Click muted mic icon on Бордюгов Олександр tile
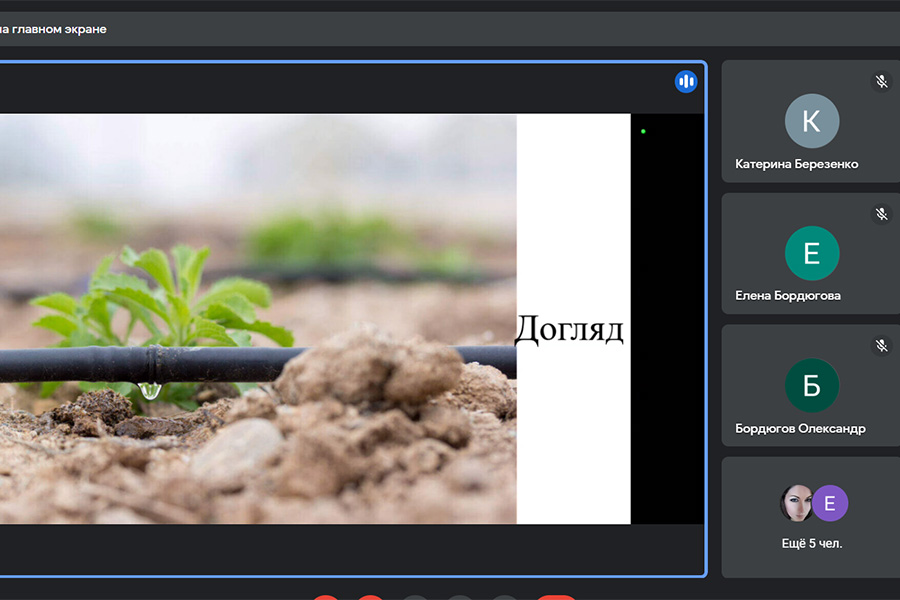 point(882,346)
